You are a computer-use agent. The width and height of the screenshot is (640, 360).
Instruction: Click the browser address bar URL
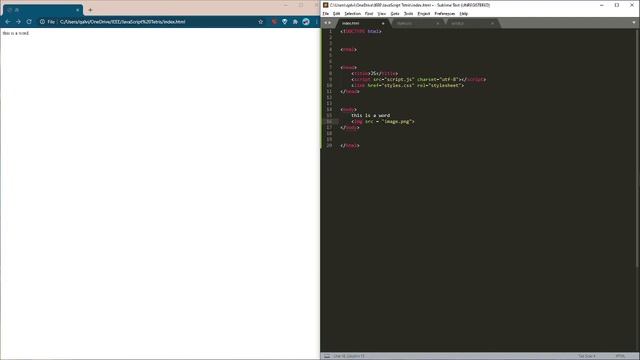click(122, 22)
